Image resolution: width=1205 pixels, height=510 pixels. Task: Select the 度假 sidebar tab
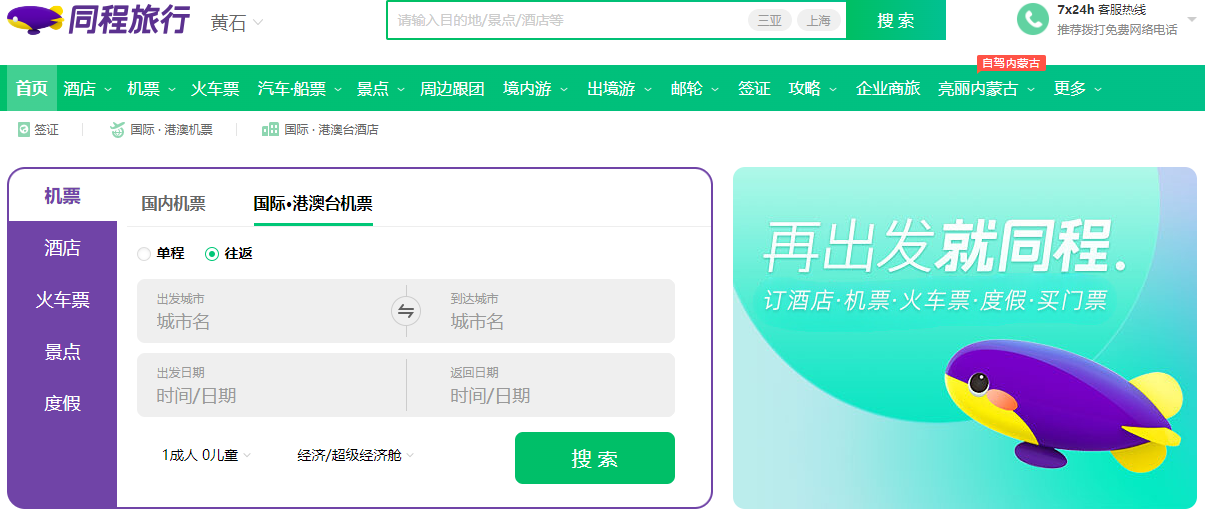[62, 404]
